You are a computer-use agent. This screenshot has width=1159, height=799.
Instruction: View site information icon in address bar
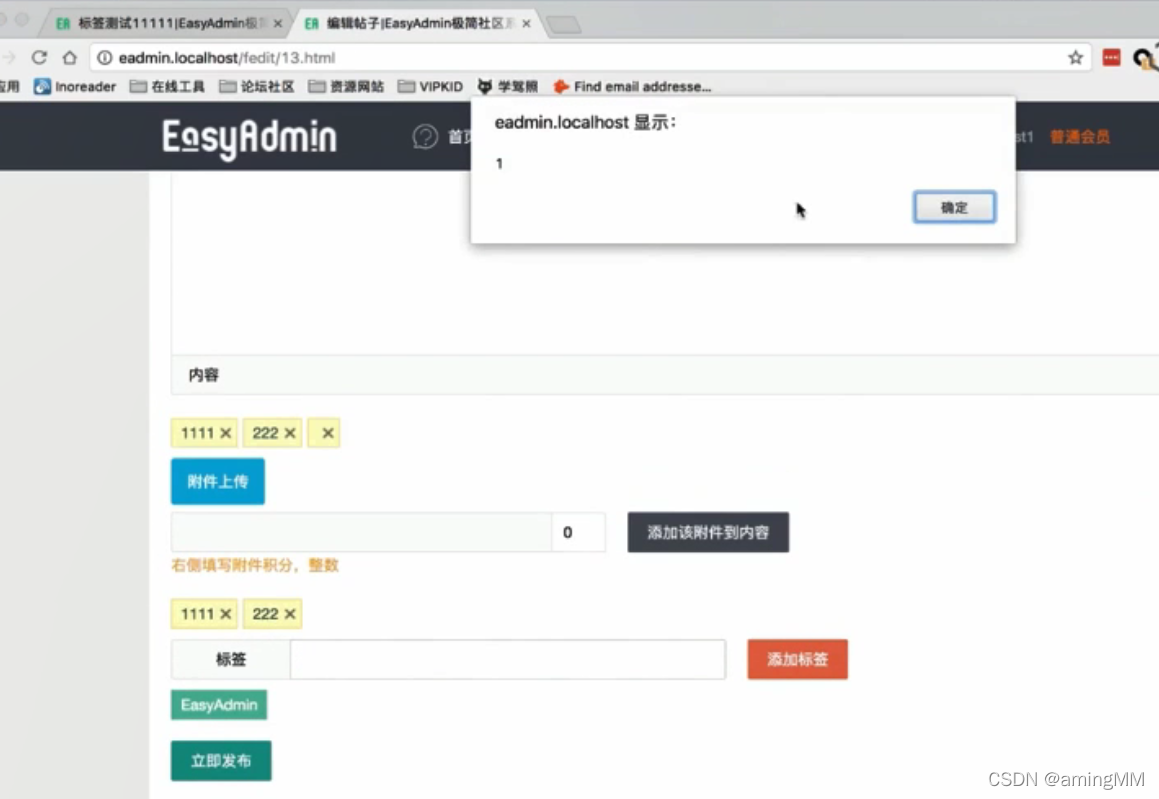coord(105,58)
